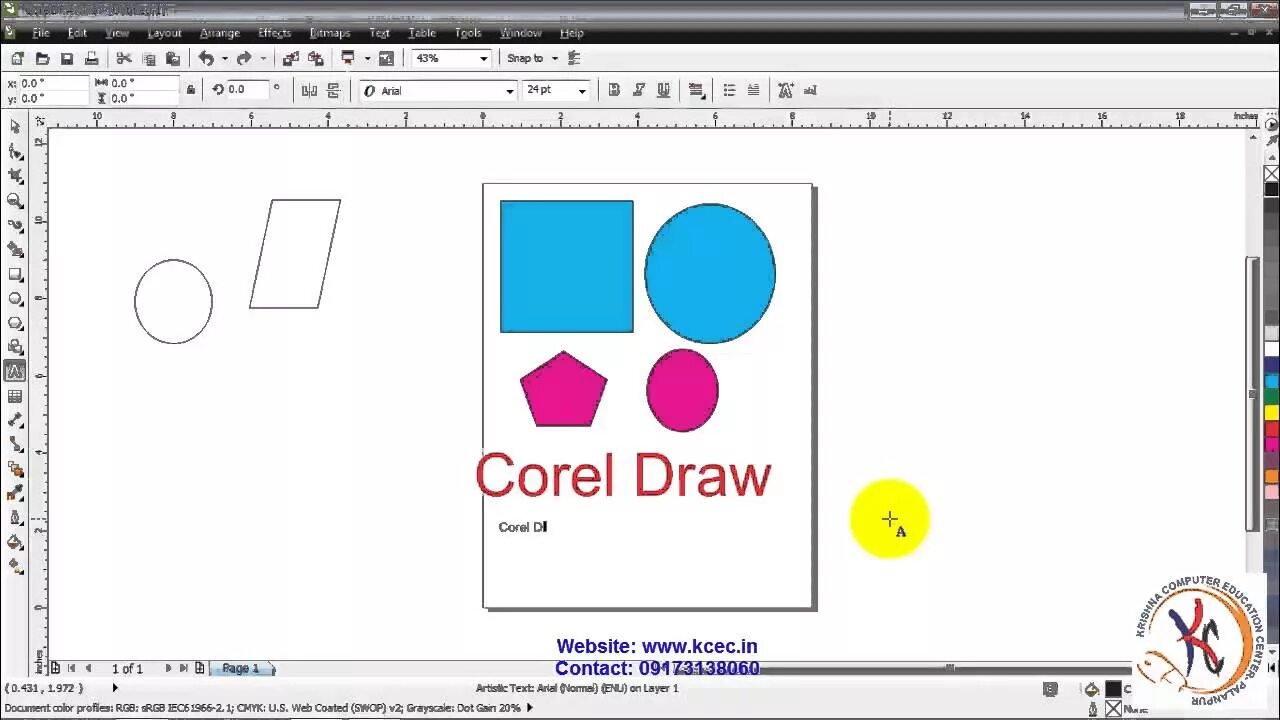Expand the redo history arrow
Viewport: 1280px width, 720px height.
pyautogui.click(x=263, y=59)
